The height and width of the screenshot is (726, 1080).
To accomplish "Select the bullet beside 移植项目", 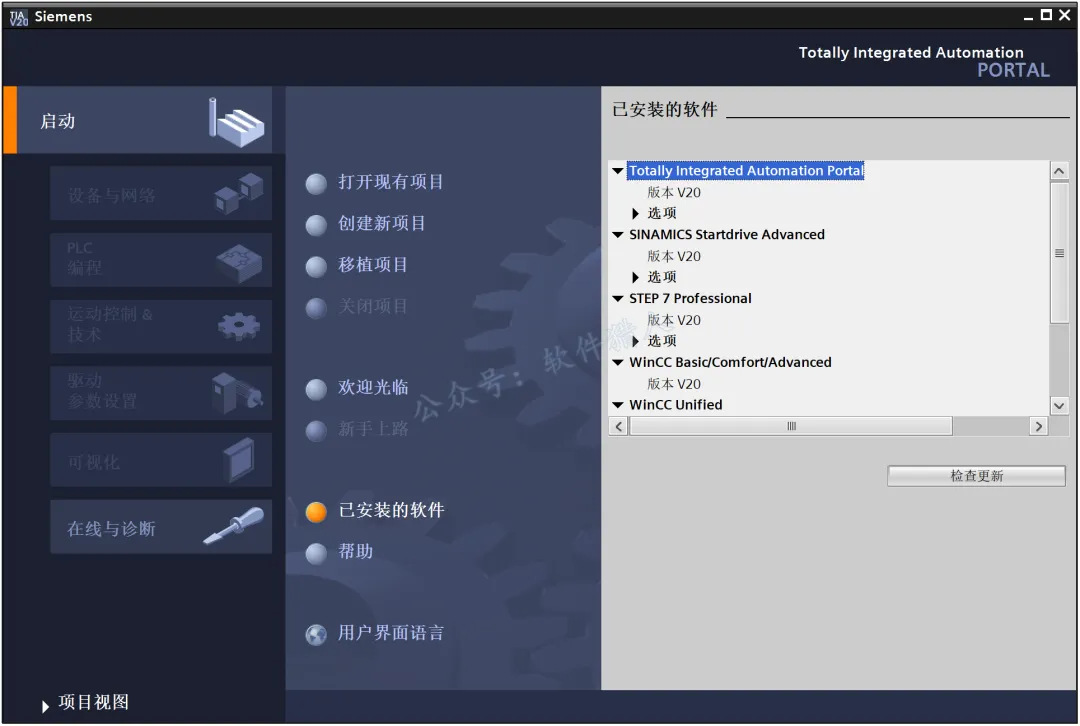I will point(316,267).
